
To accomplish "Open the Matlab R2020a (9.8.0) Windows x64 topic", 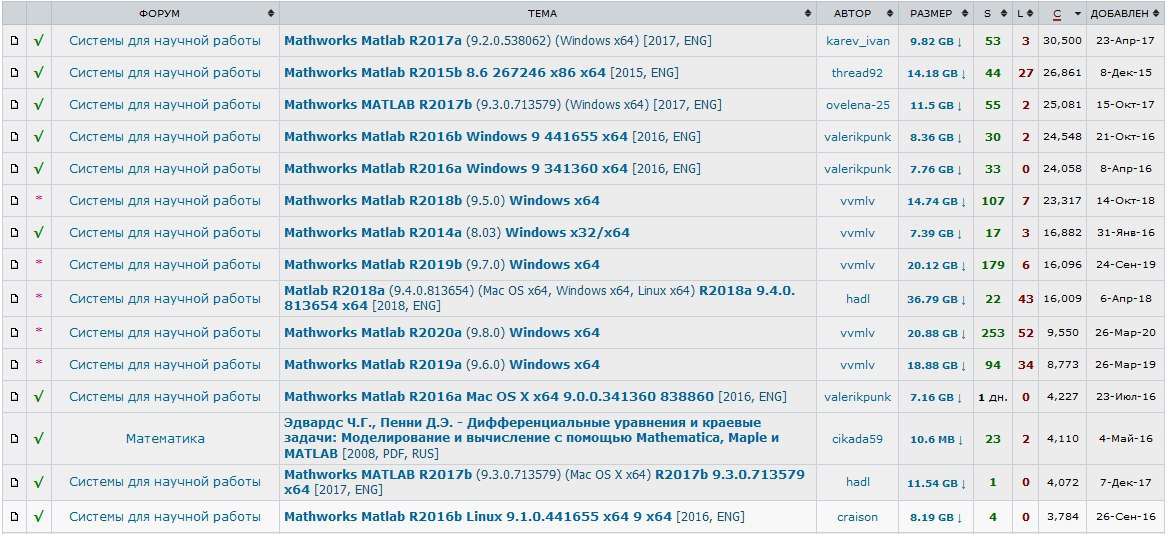I will point(442,332).
